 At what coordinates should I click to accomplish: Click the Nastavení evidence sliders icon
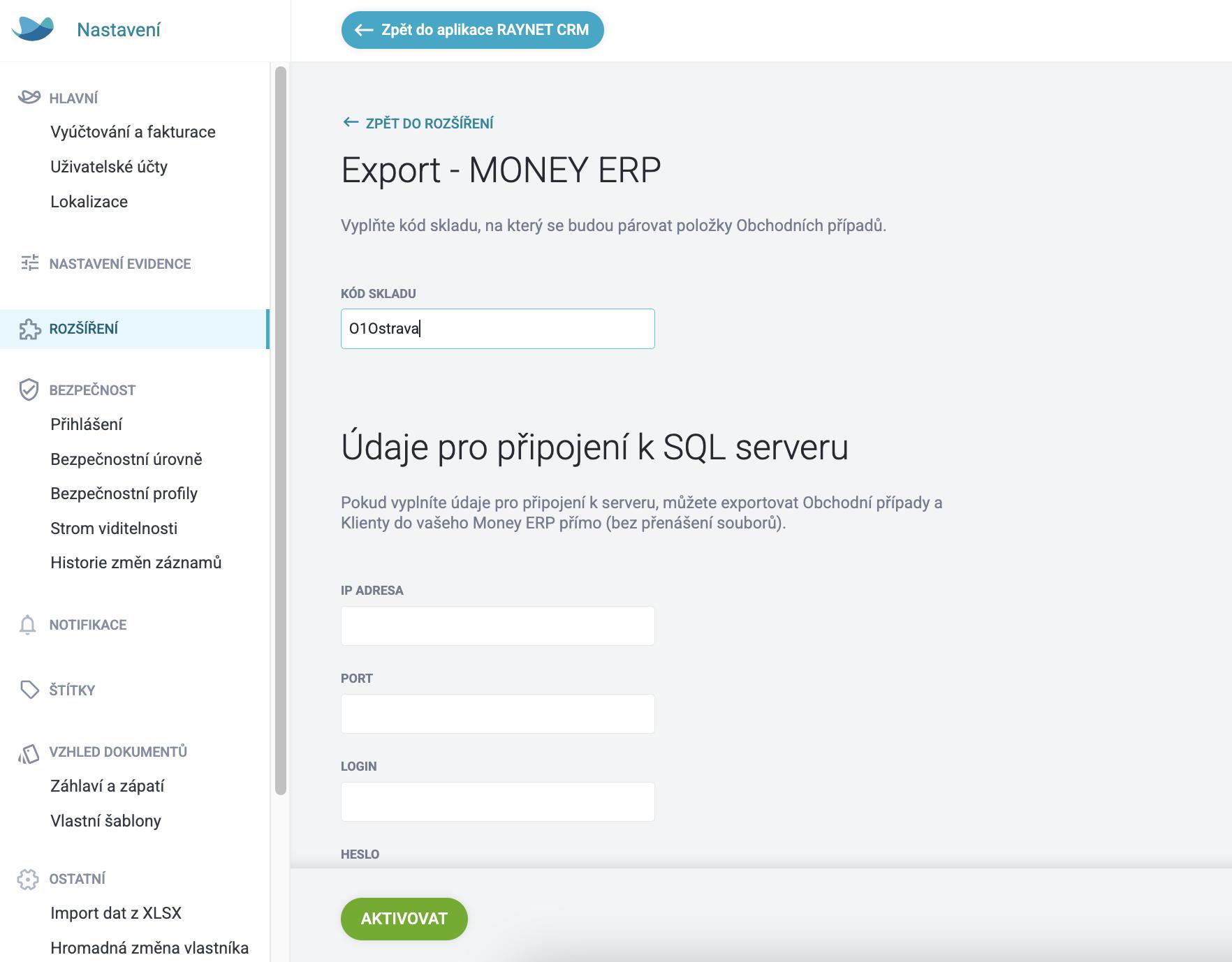click(29, 263)
